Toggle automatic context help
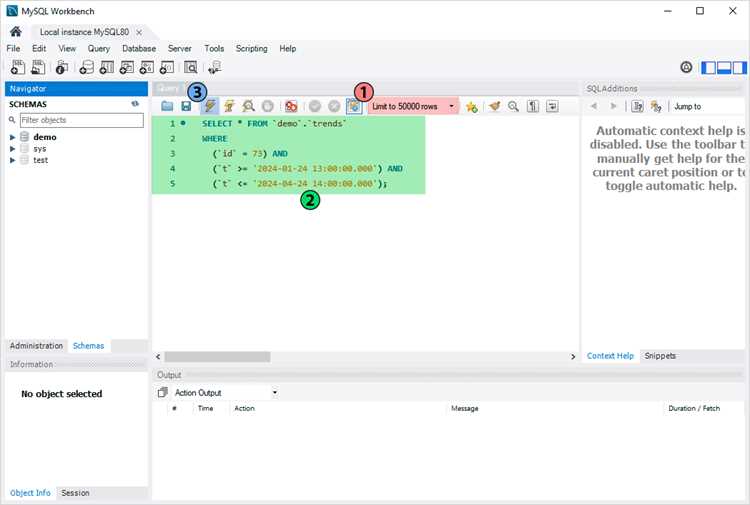The width and height of the screenshot is (750, 505). [656, 106]
